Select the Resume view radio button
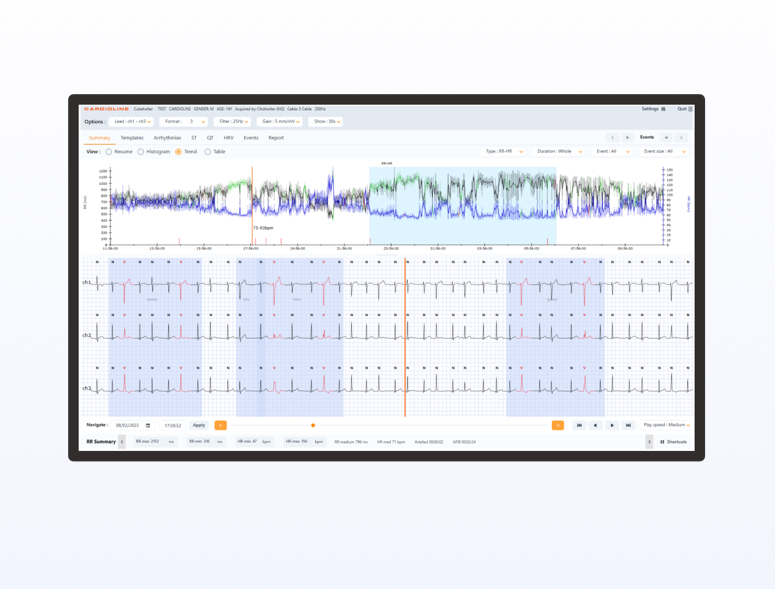Image resolution: width=775 pixels, height=589 pixels. click(109, 152)
